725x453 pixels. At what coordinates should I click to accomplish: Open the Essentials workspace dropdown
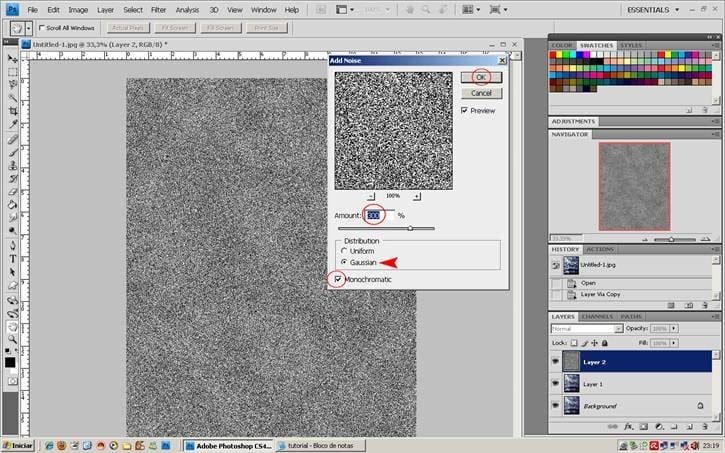653,10
